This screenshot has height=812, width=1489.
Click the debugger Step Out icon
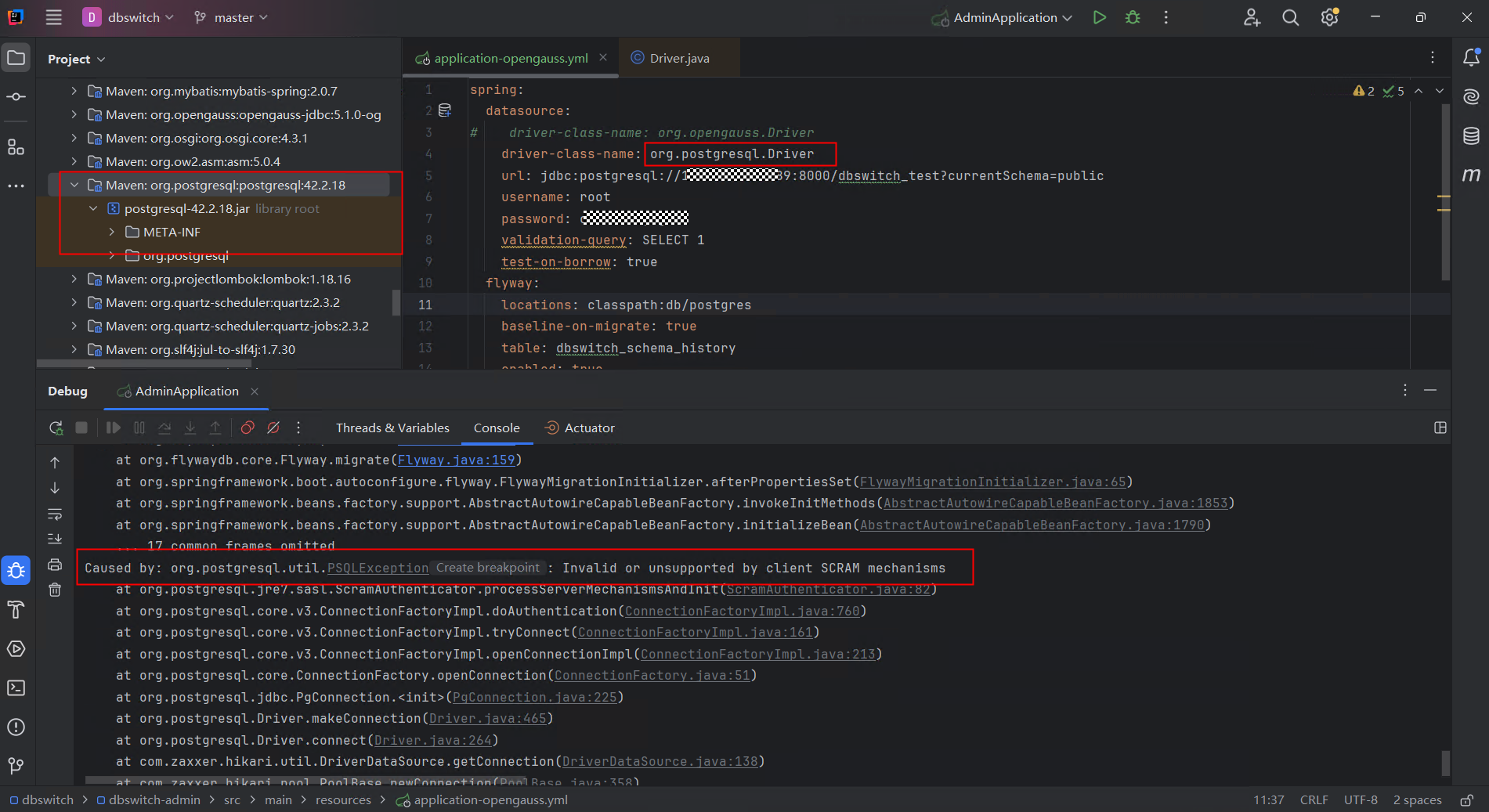click(x=215, y=428)
